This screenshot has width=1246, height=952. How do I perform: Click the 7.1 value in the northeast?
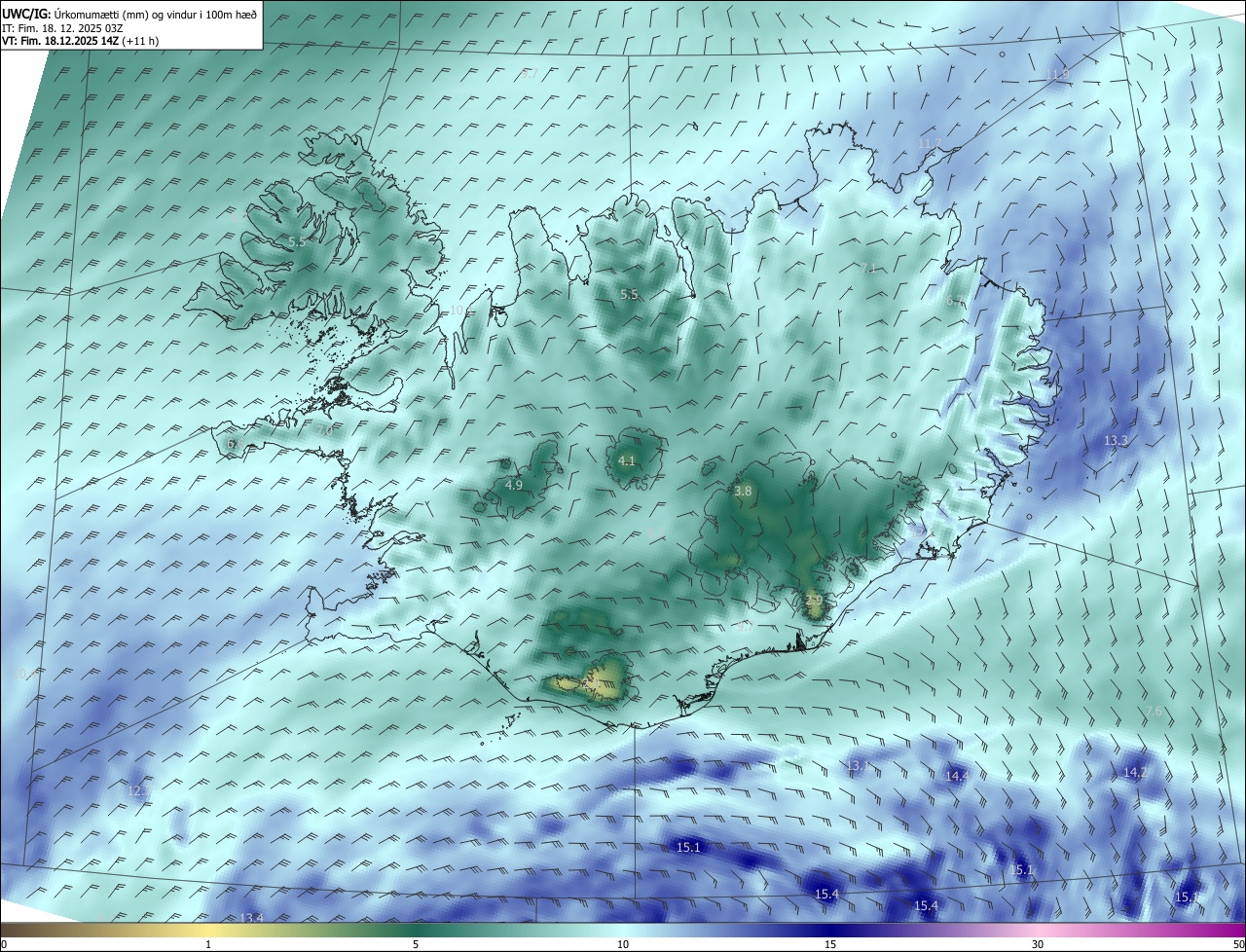[x=868, y=267]
